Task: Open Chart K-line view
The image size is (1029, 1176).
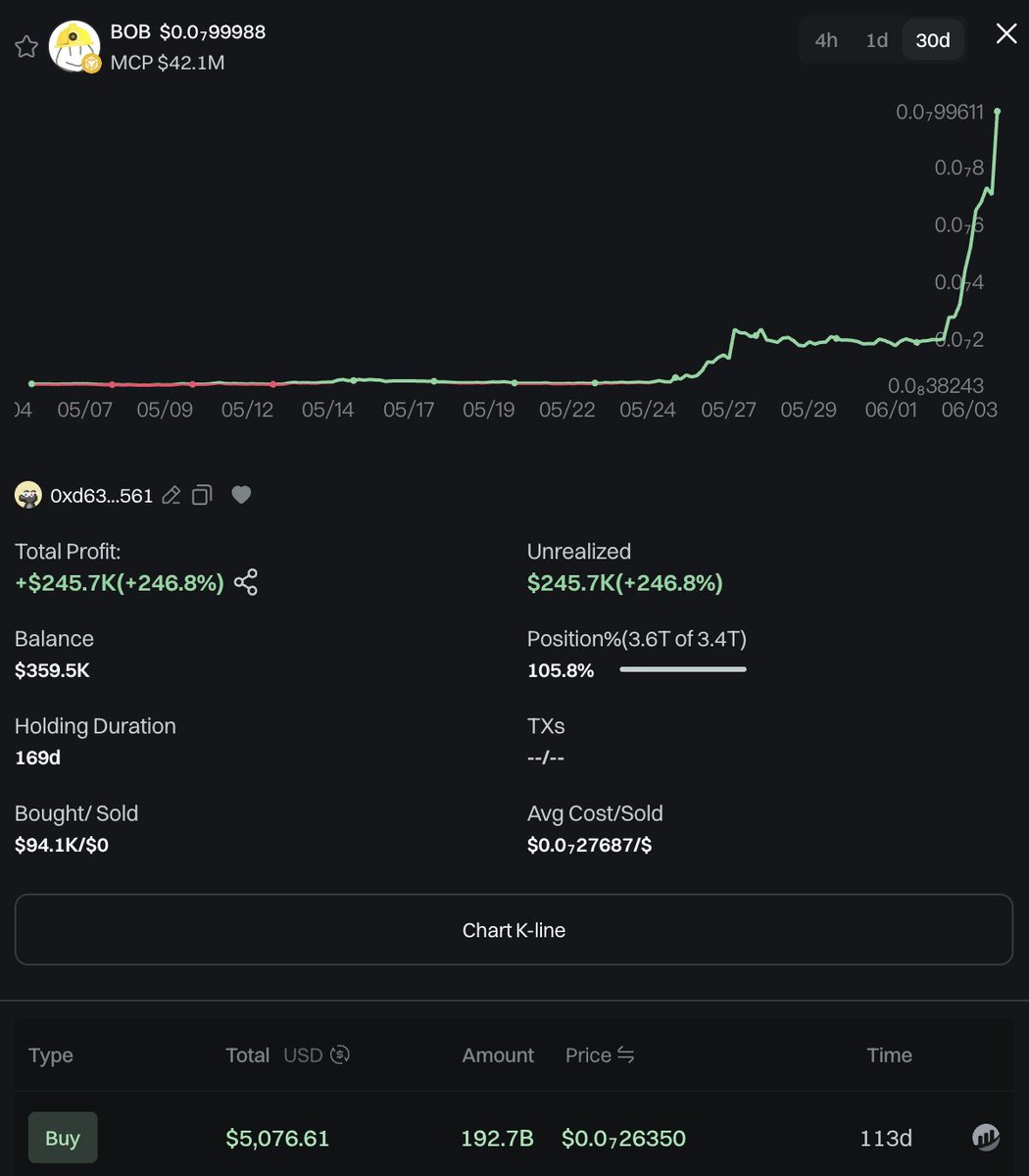Action: 514,929
